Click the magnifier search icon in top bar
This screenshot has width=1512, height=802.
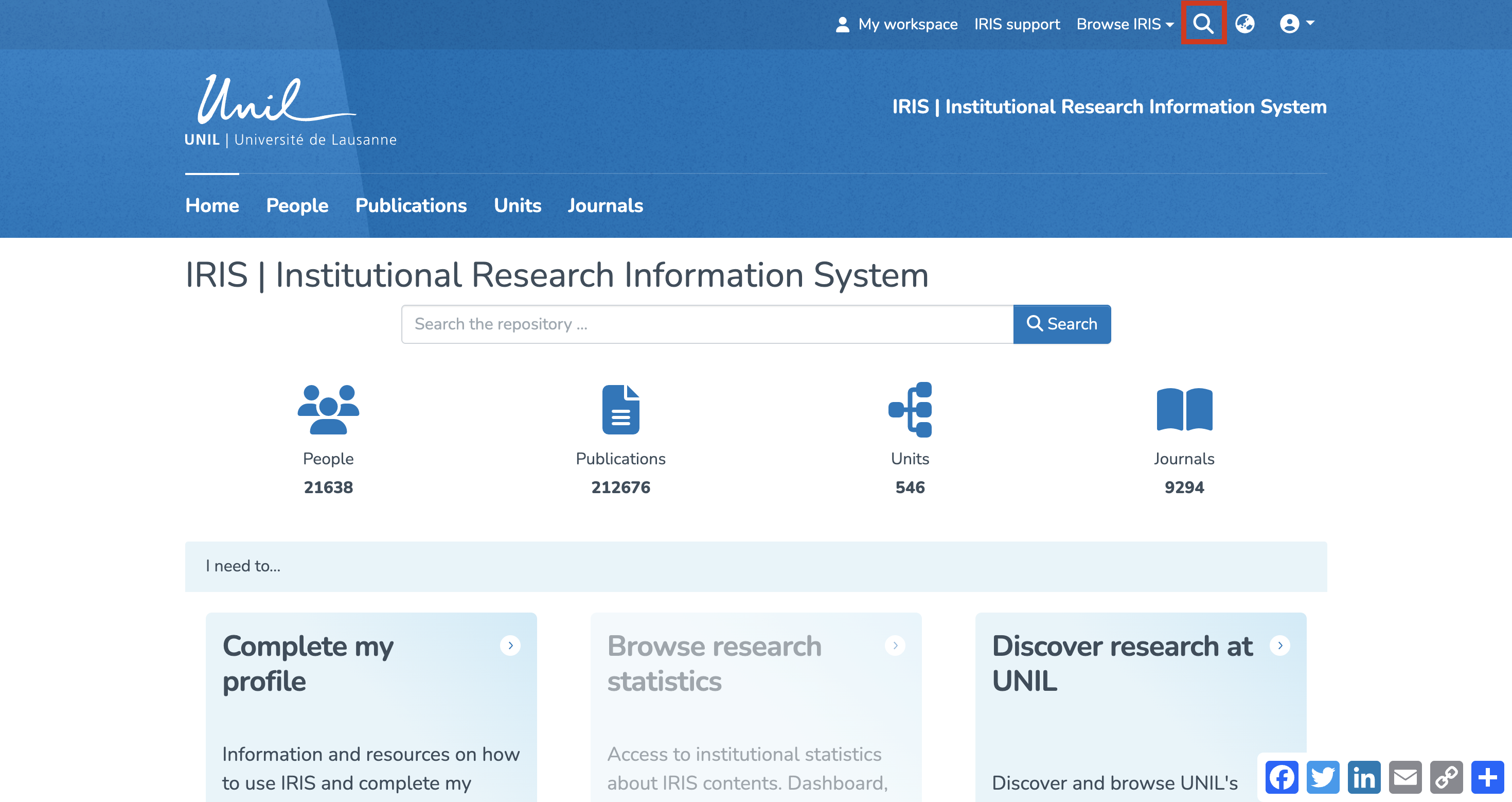1203,24
